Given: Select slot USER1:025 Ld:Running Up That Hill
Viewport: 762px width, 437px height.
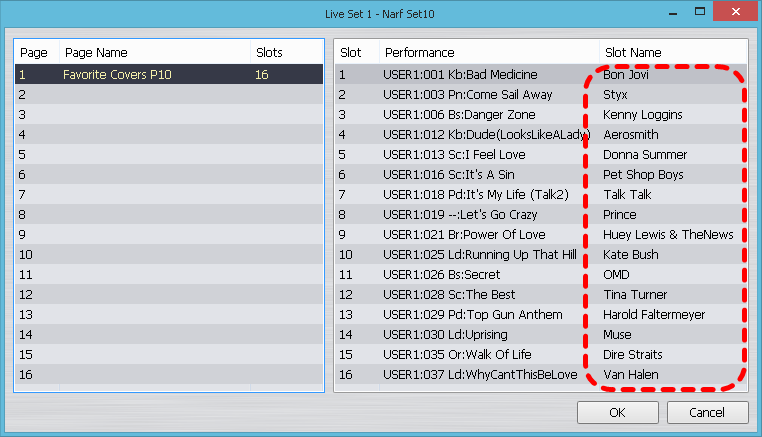Looking at the screenshot, I should pyautogui.click(x=541, y=254).
